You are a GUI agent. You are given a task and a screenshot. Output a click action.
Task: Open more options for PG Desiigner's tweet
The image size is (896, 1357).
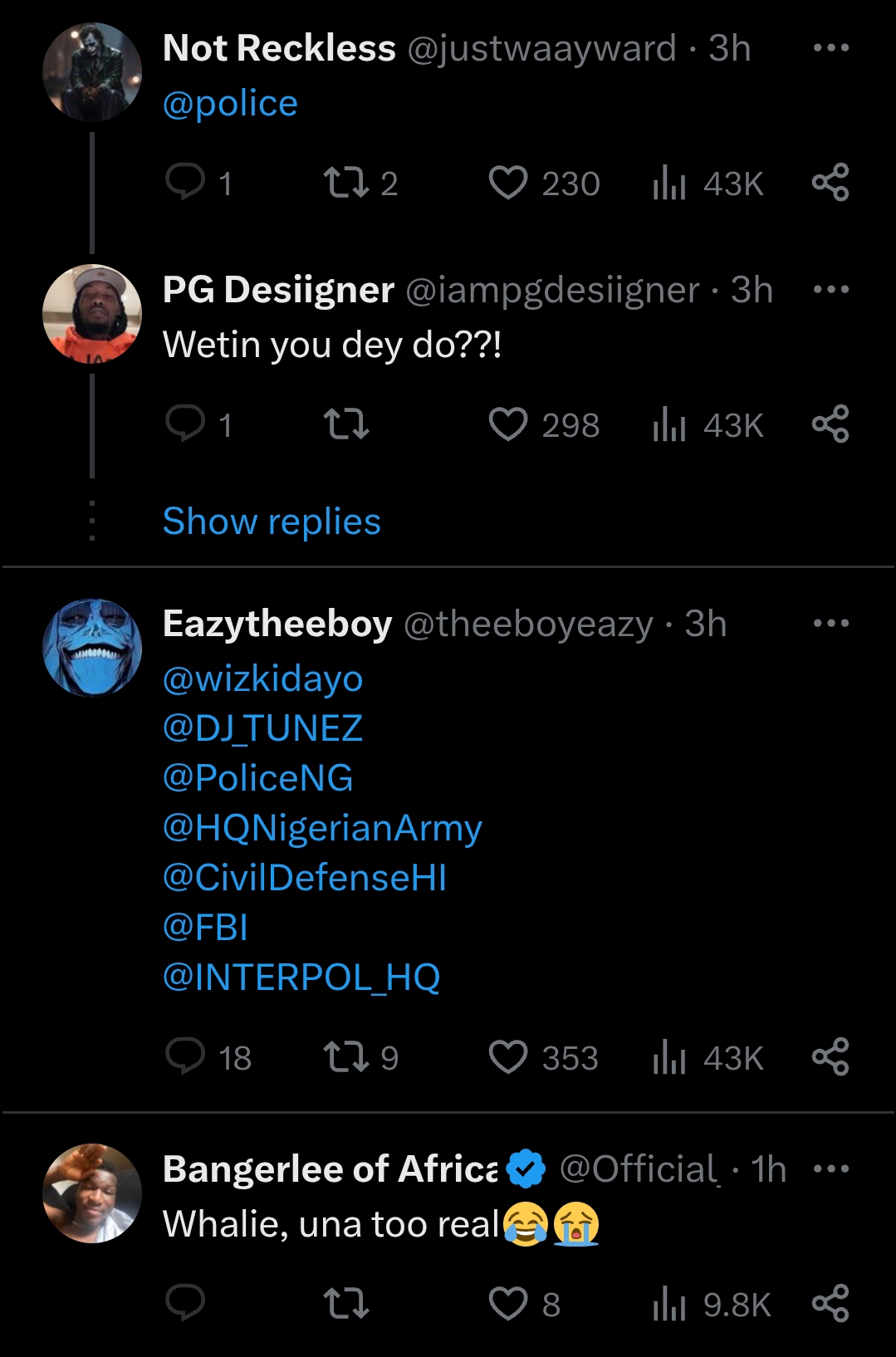[x=831, y=290]
